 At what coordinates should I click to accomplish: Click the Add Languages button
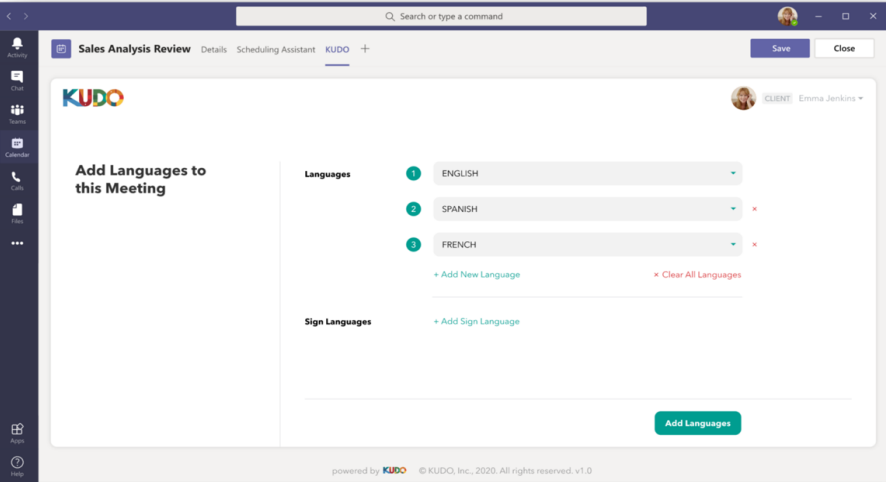(698, 423)
